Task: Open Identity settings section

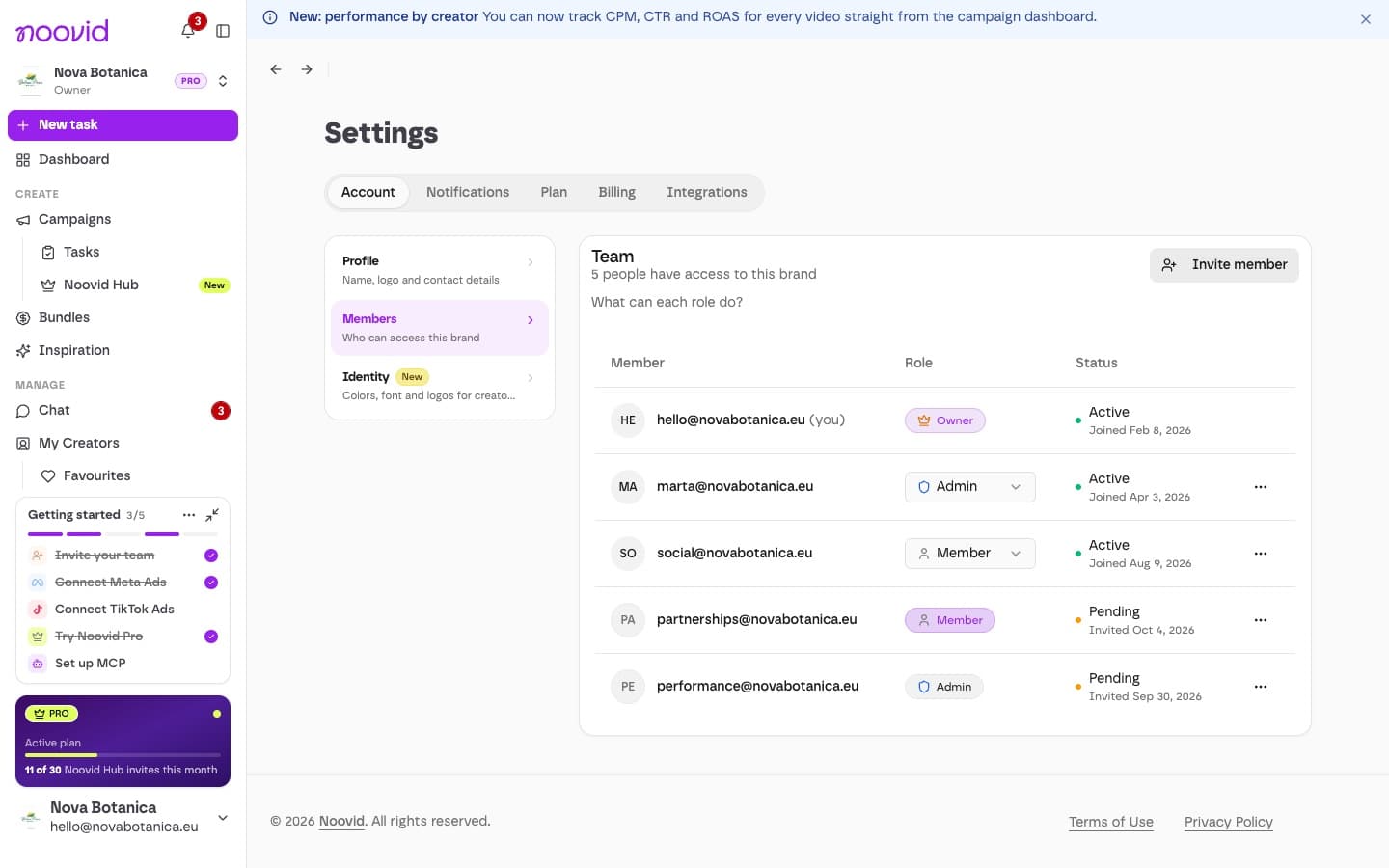Action: [x=440, y=386]
